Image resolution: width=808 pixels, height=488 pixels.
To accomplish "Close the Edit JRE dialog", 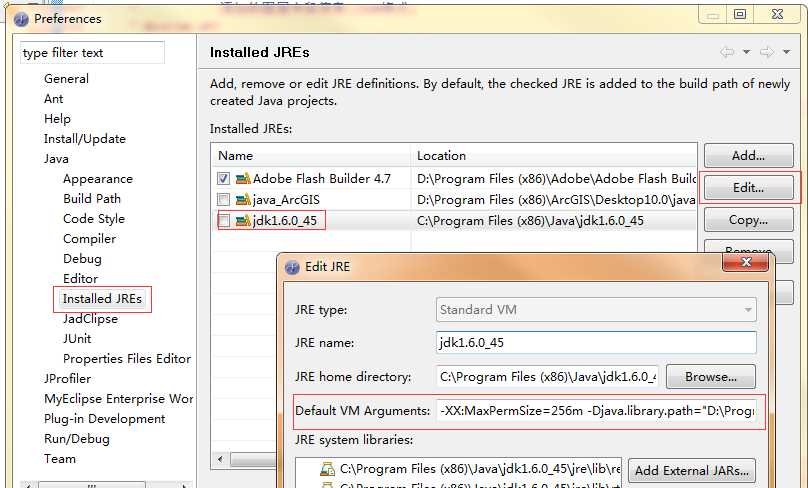I will pyautogui.click(x=745, y=263).
